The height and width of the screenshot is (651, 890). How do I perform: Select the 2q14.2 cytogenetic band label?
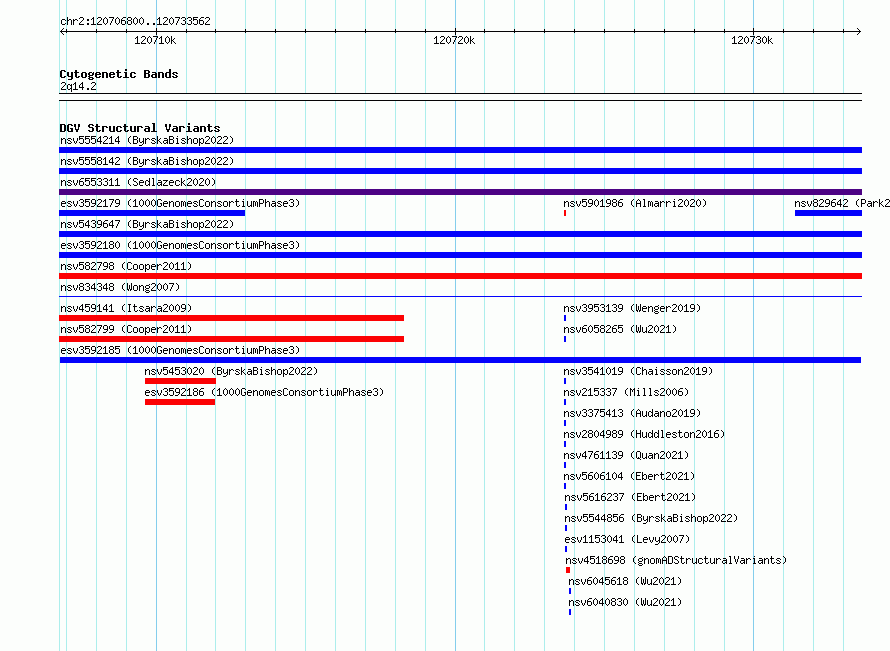tap(78, 86)
